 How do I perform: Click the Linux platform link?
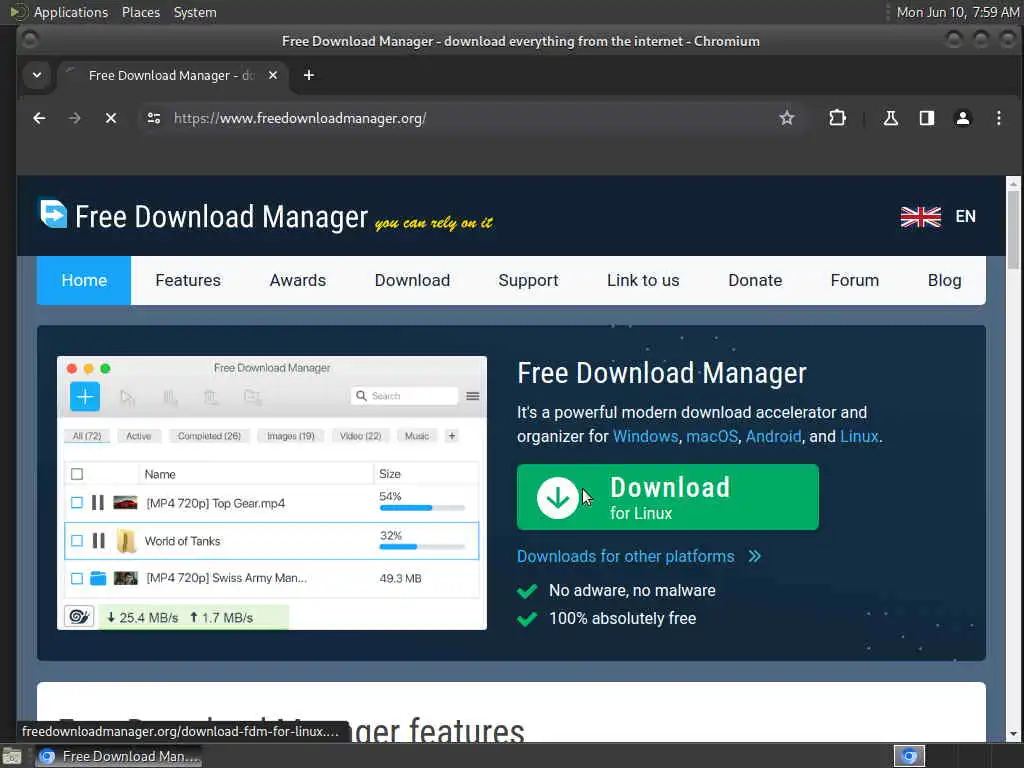click(x=859, y=436)
